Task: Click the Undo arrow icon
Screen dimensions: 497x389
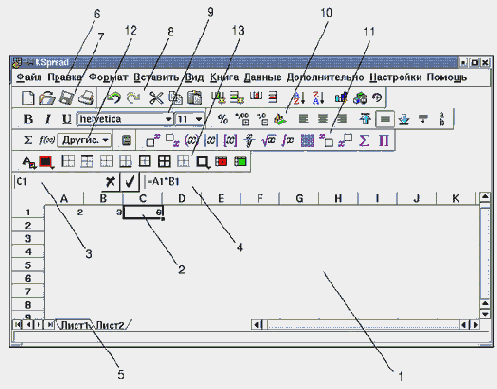Action: click(x=114, y=98)
